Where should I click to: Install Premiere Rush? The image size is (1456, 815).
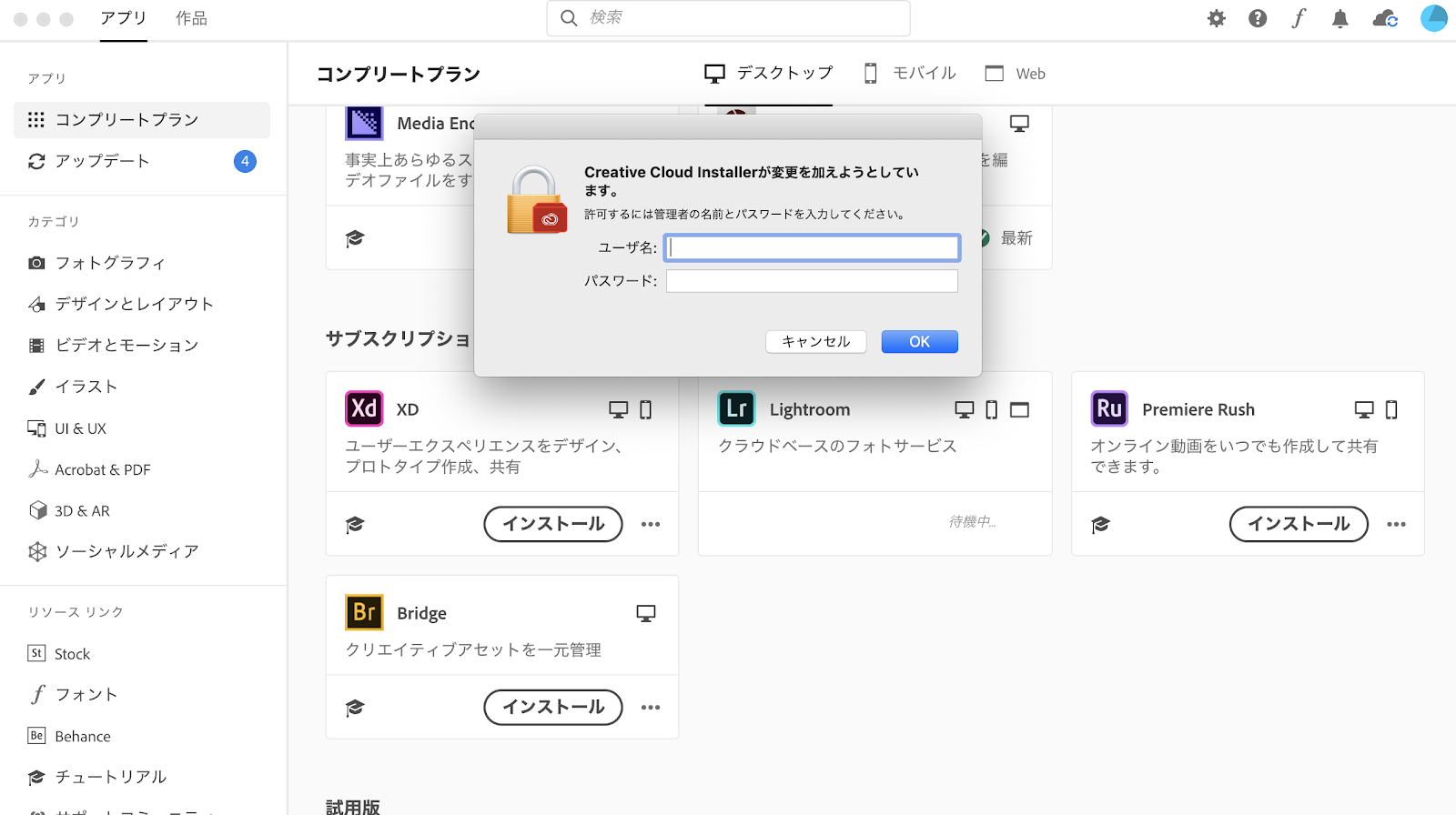(x=1299, y=524)
